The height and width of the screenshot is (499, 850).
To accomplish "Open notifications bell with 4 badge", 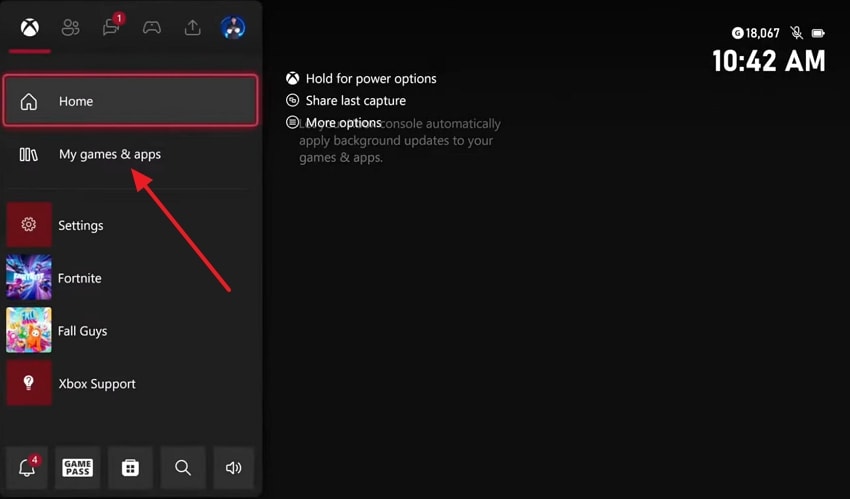I will 27,467.
